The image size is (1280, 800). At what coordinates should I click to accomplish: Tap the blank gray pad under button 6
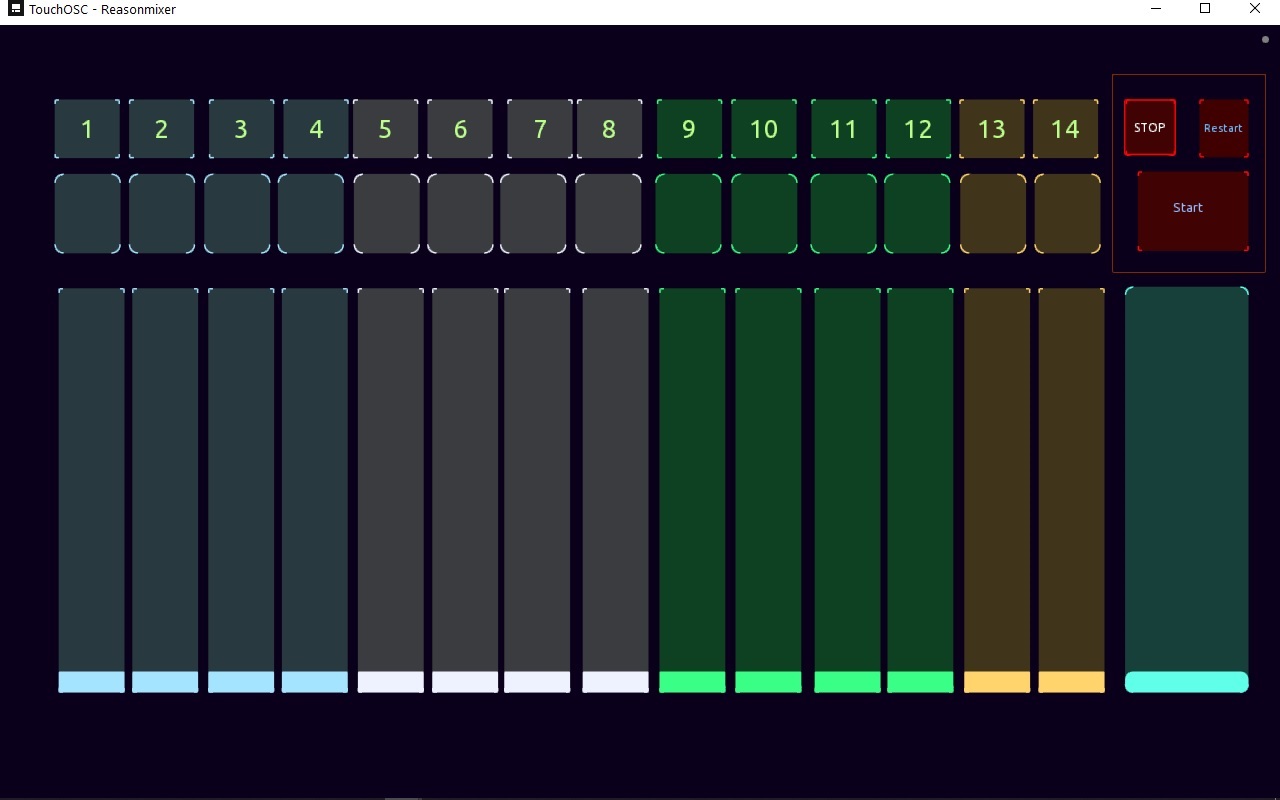coord(460,214)
